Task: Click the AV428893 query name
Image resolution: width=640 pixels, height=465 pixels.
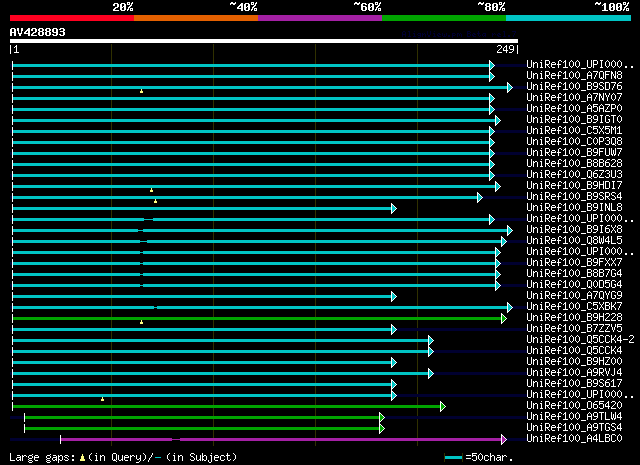Action: (38, 32)
